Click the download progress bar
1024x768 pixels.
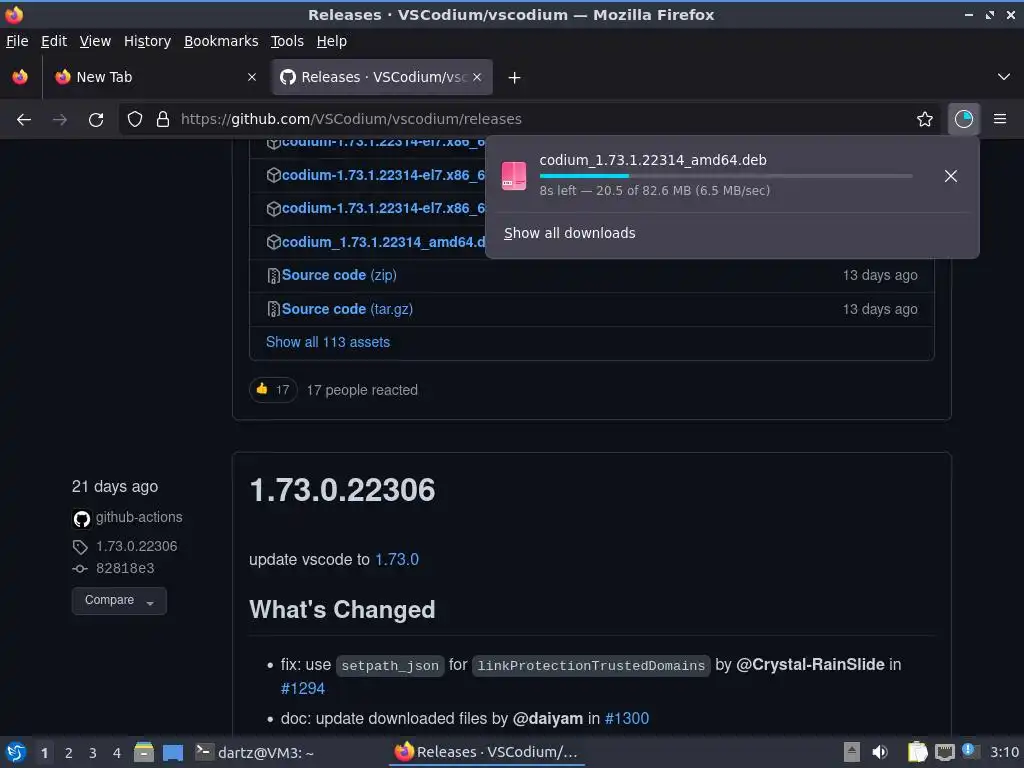point(726,176)
